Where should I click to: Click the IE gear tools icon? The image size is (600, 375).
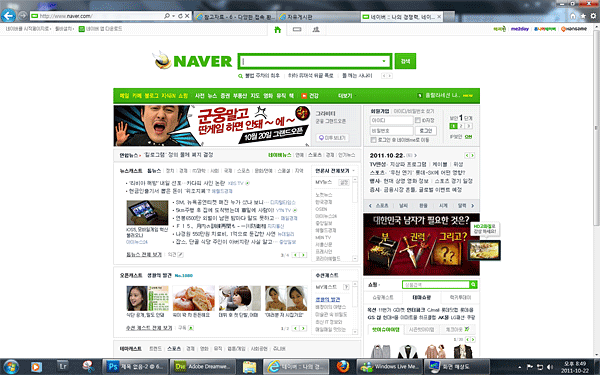tap(593, 16)
